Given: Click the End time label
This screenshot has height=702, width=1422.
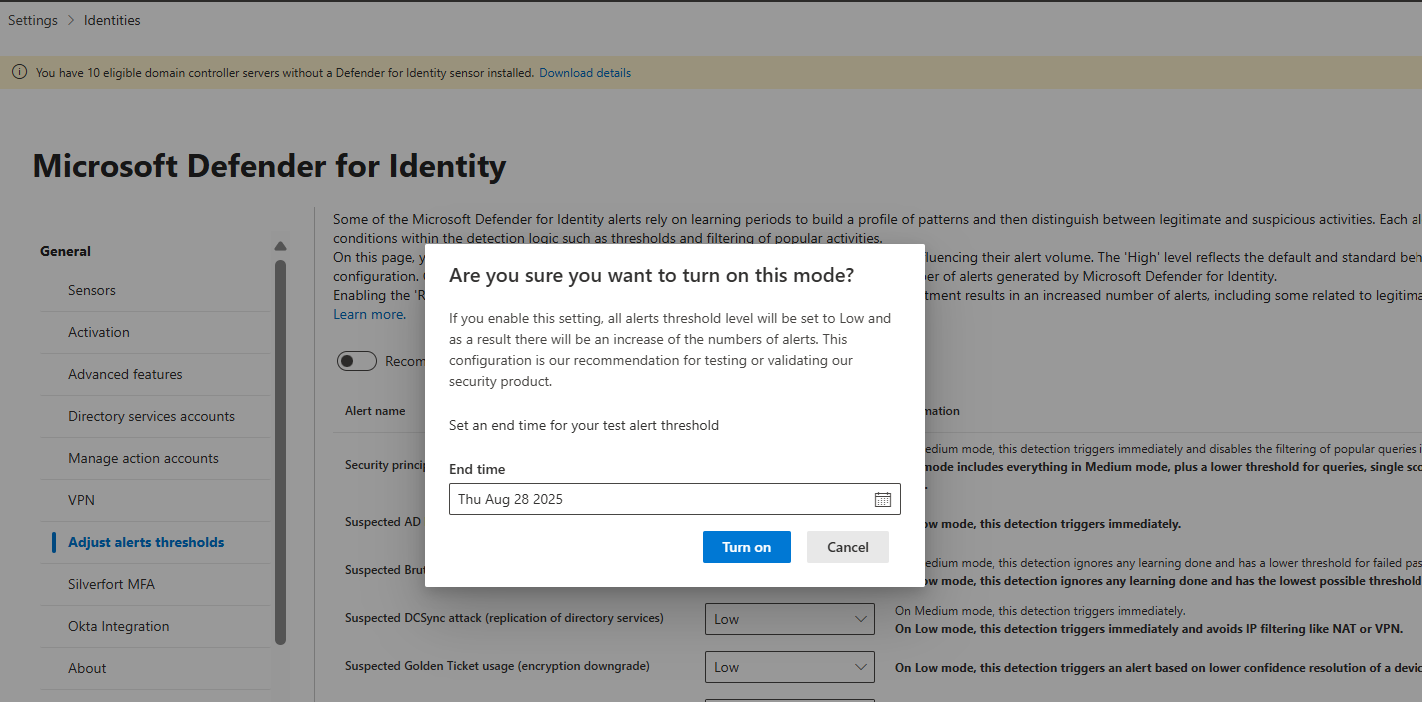Looking at the screenshot, I should [477, 469].
